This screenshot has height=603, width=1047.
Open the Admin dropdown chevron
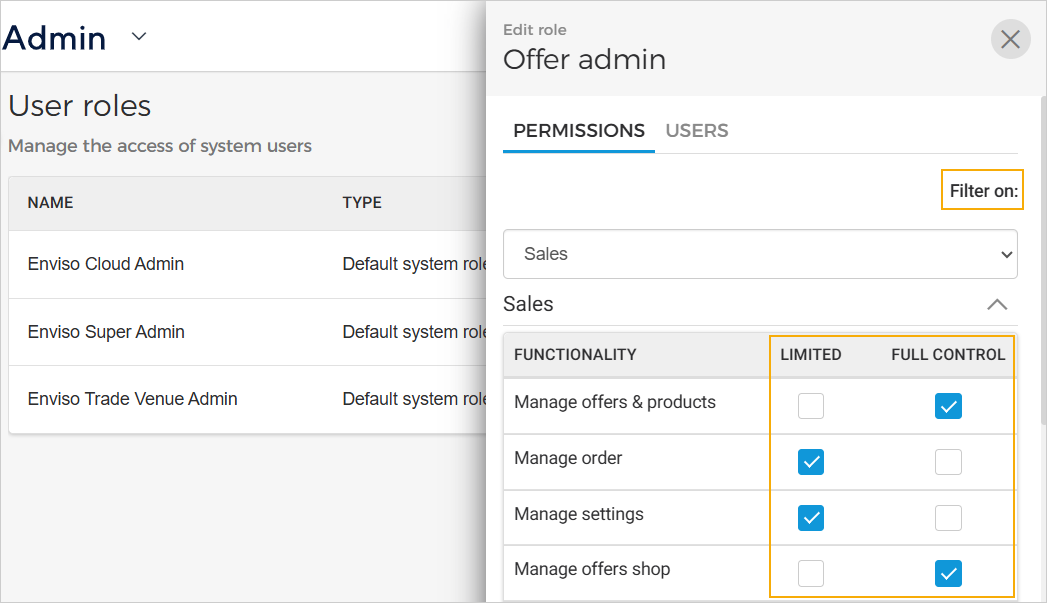tap(139, 37)
